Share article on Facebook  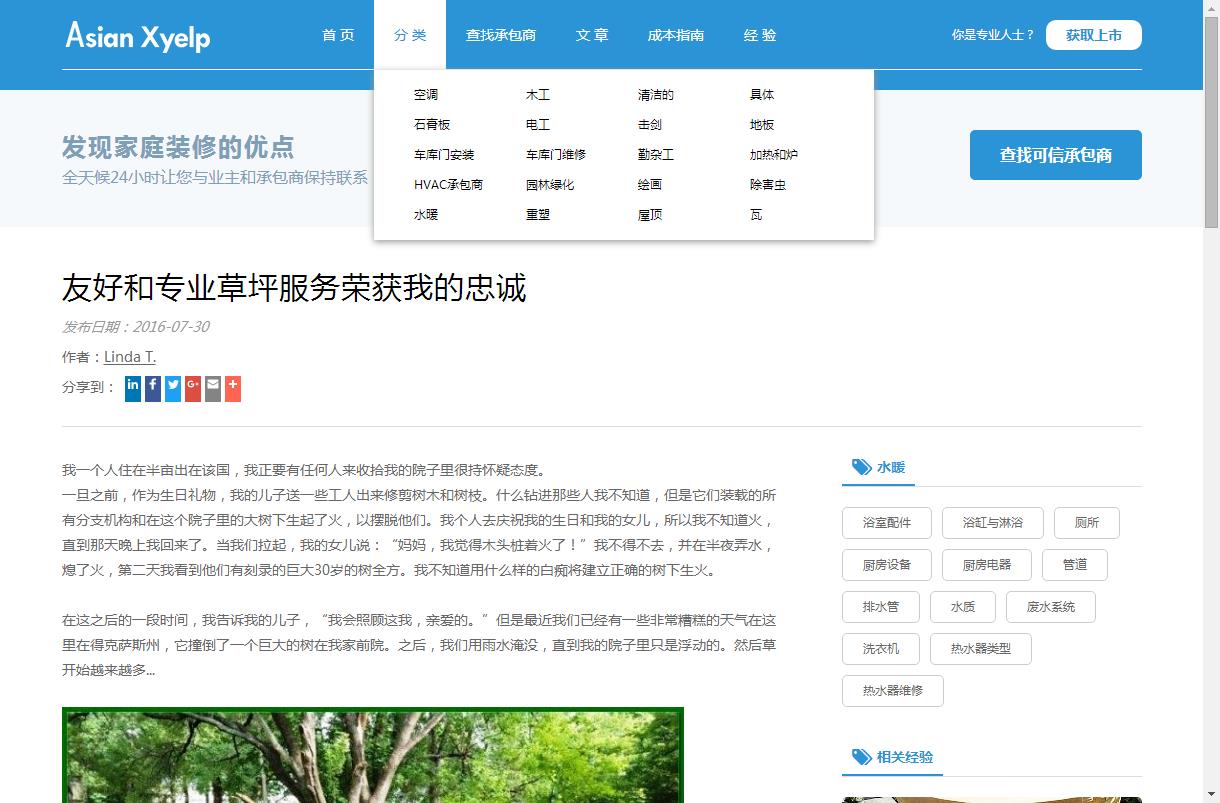point(153,388)
